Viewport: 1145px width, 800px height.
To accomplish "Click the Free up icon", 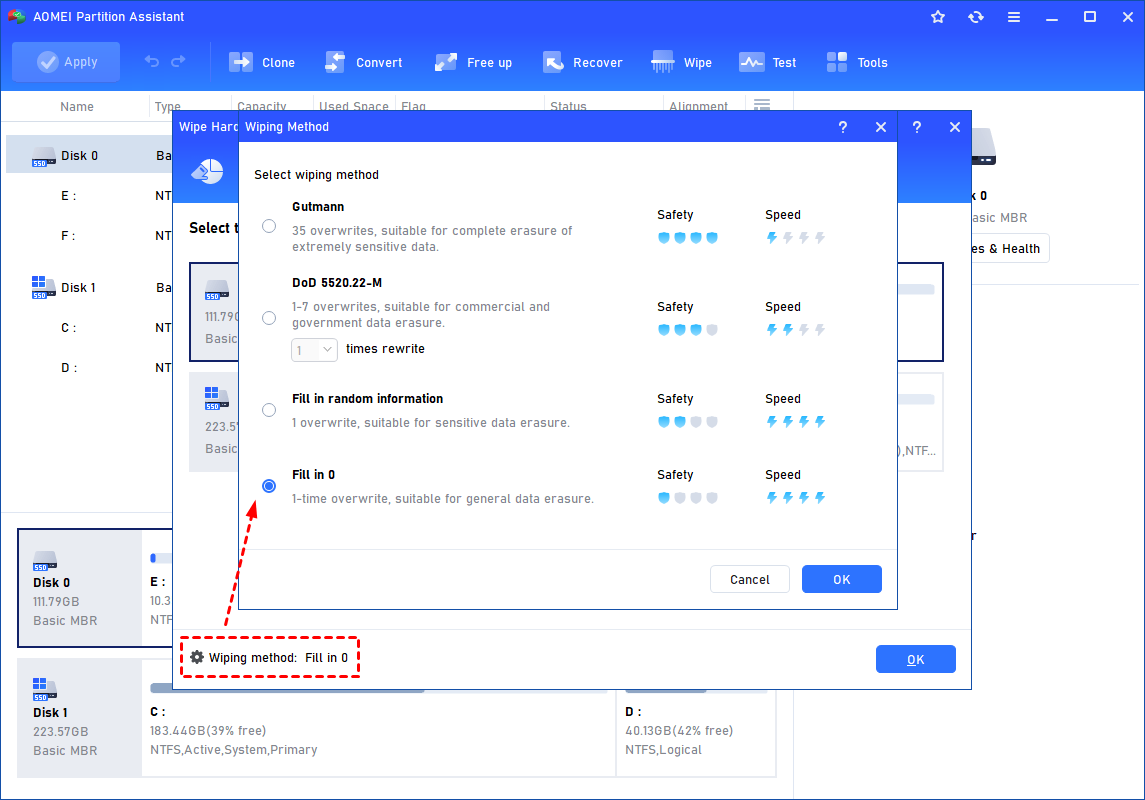I will (446, 62).
